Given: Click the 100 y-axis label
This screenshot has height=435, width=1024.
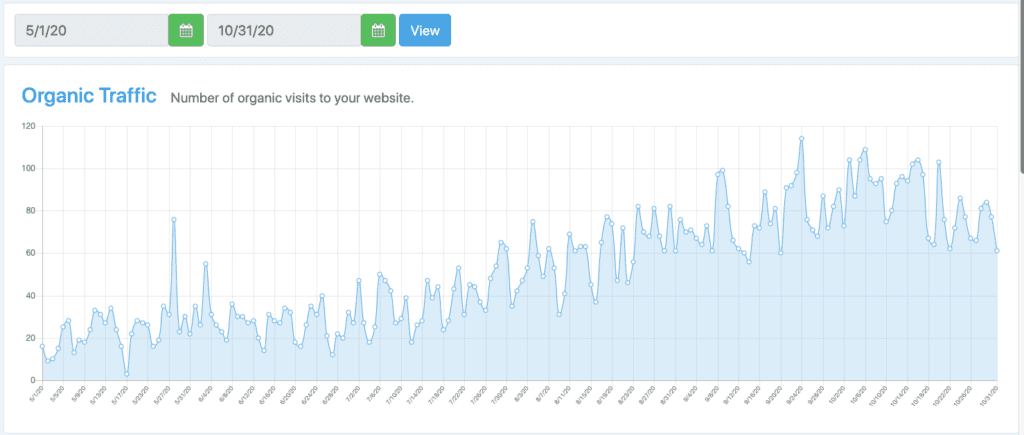Looking at the screenshot, I should pos(28,168).
